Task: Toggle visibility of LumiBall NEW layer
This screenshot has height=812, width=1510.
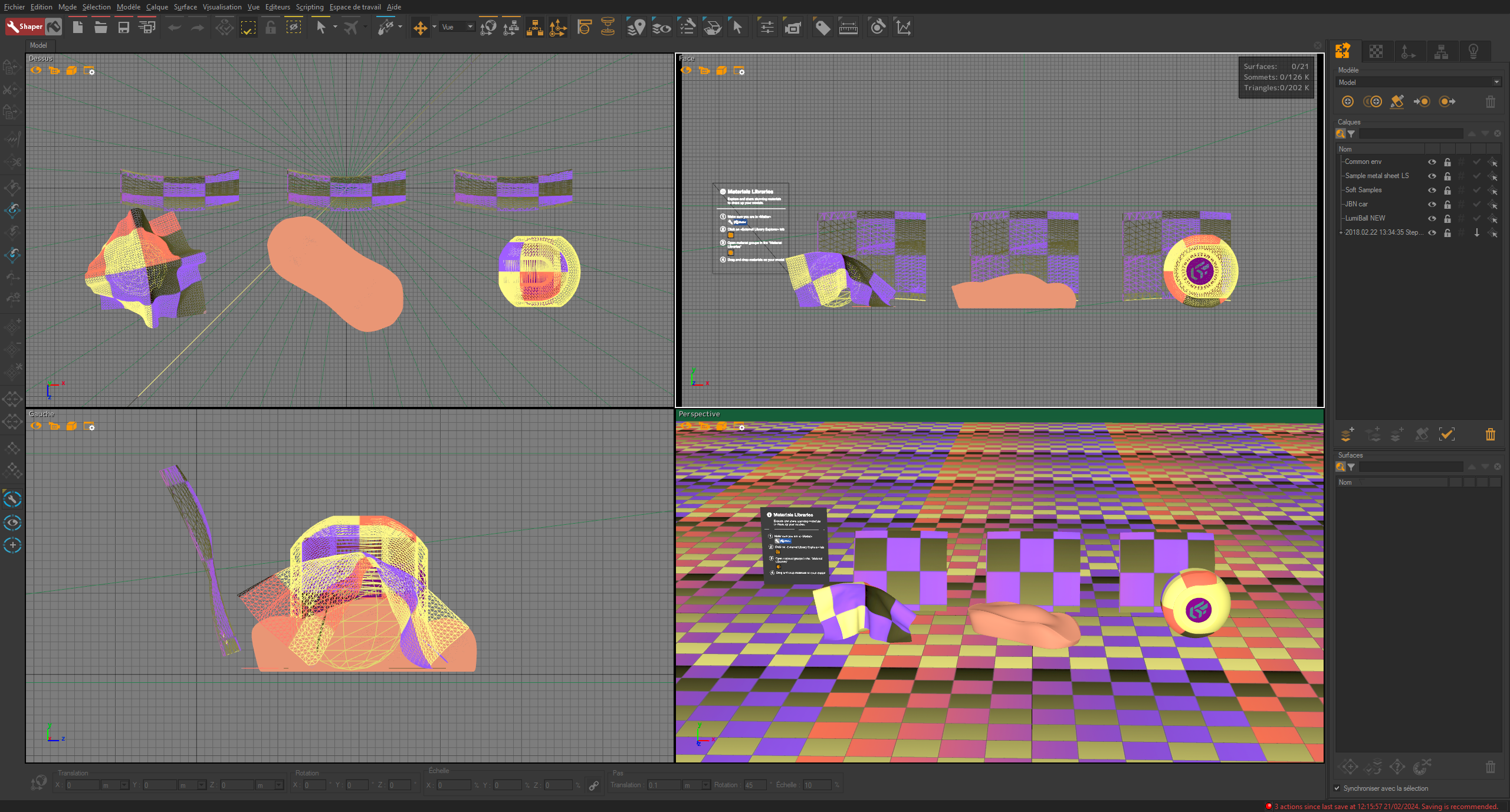Action: (x=1432, y=218)
